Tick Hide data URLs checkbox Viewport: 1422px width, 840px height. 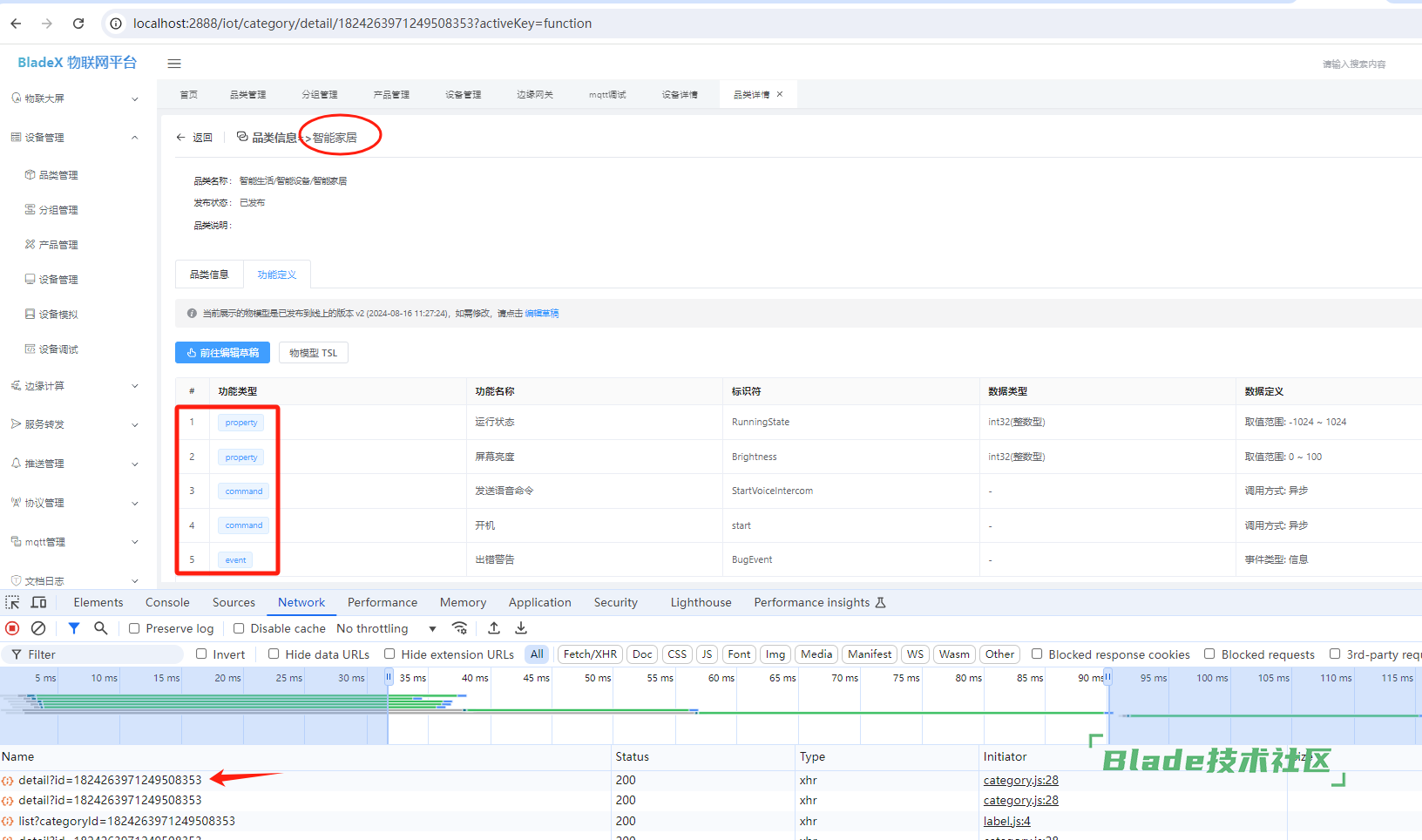tap(274, 654)
